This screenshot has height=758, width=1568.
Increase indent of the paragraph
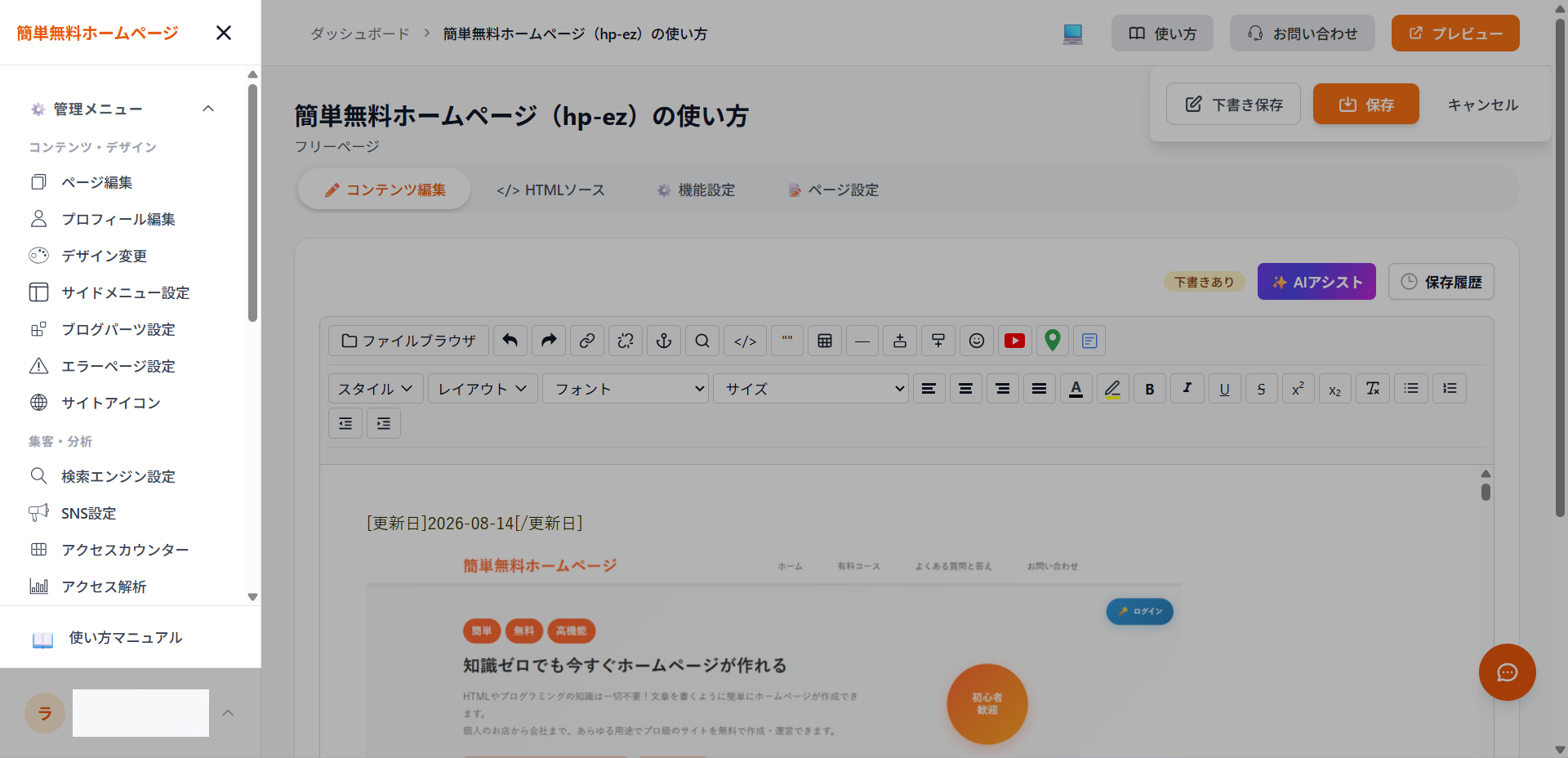click(x=384, y=423)
